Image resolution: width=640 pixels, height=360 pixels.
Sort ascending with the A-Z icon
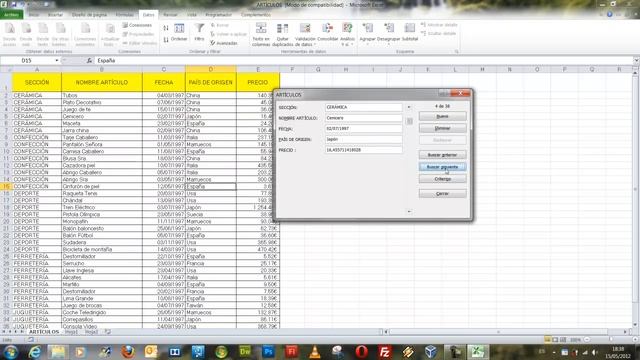pyautogui.click(x=166, y=28)
